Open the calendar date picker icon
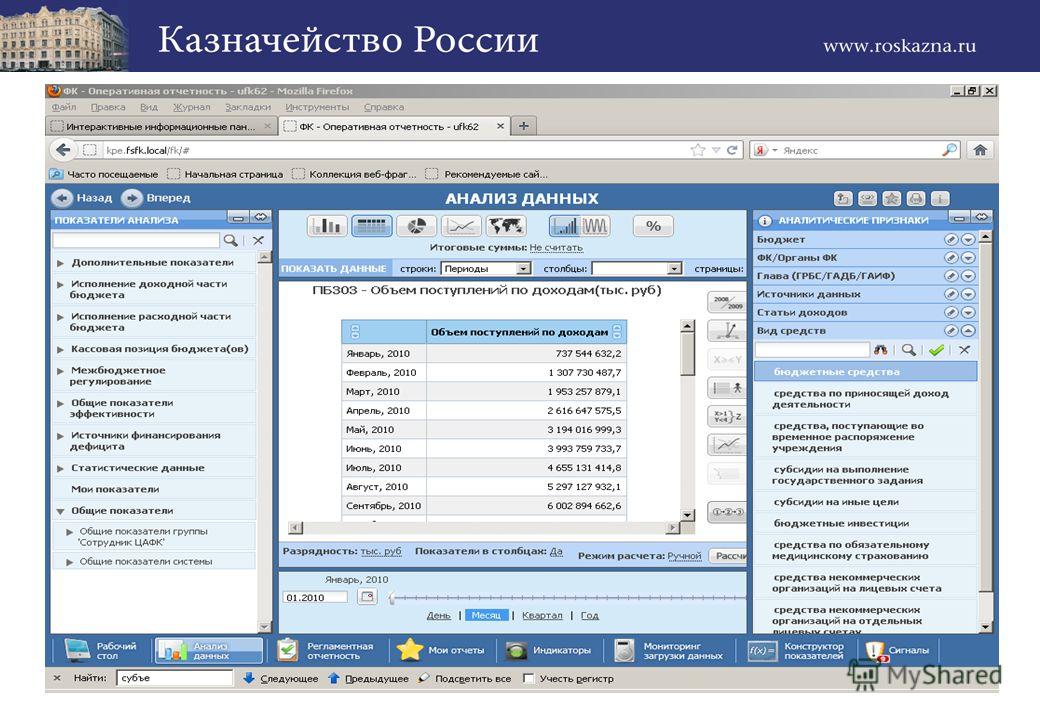The width and height of the screenshot is (1040, 720). [x=367, y=597]
